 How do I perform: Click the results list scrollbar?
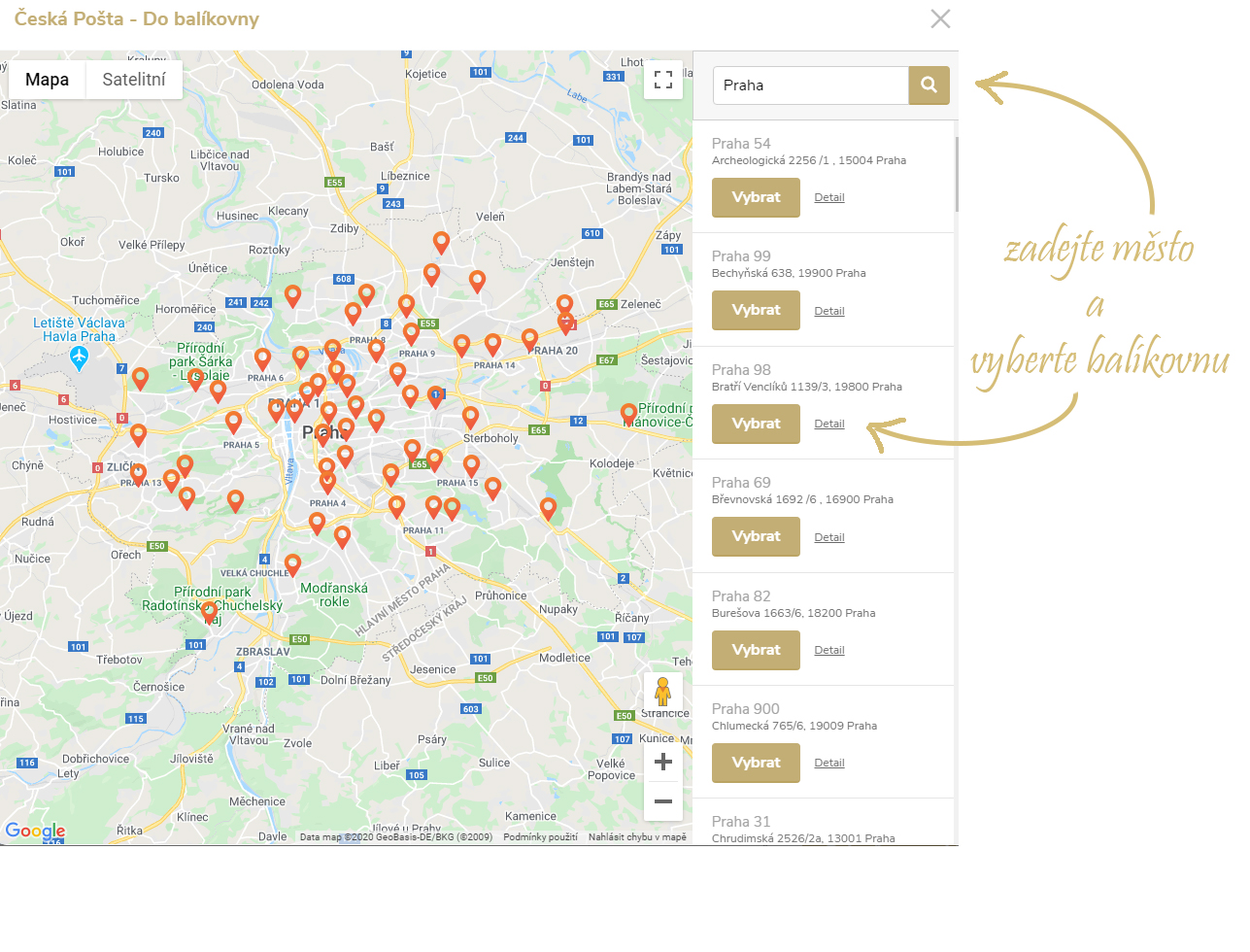[957, 175]
